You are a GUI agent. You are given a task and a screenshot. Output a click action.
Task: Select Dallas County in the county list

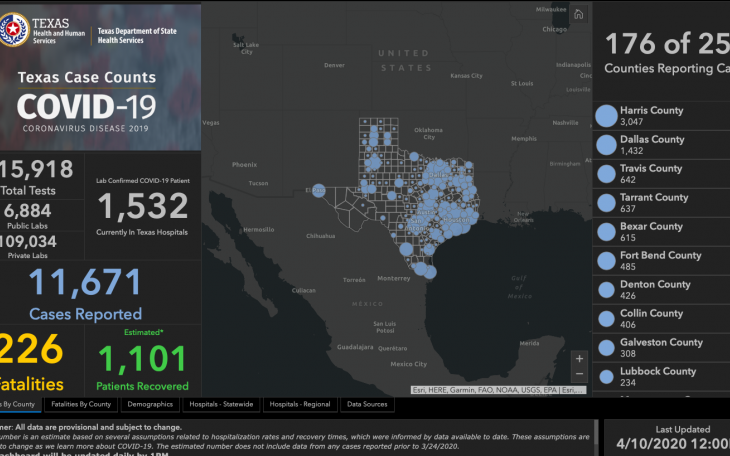(652, 145)
